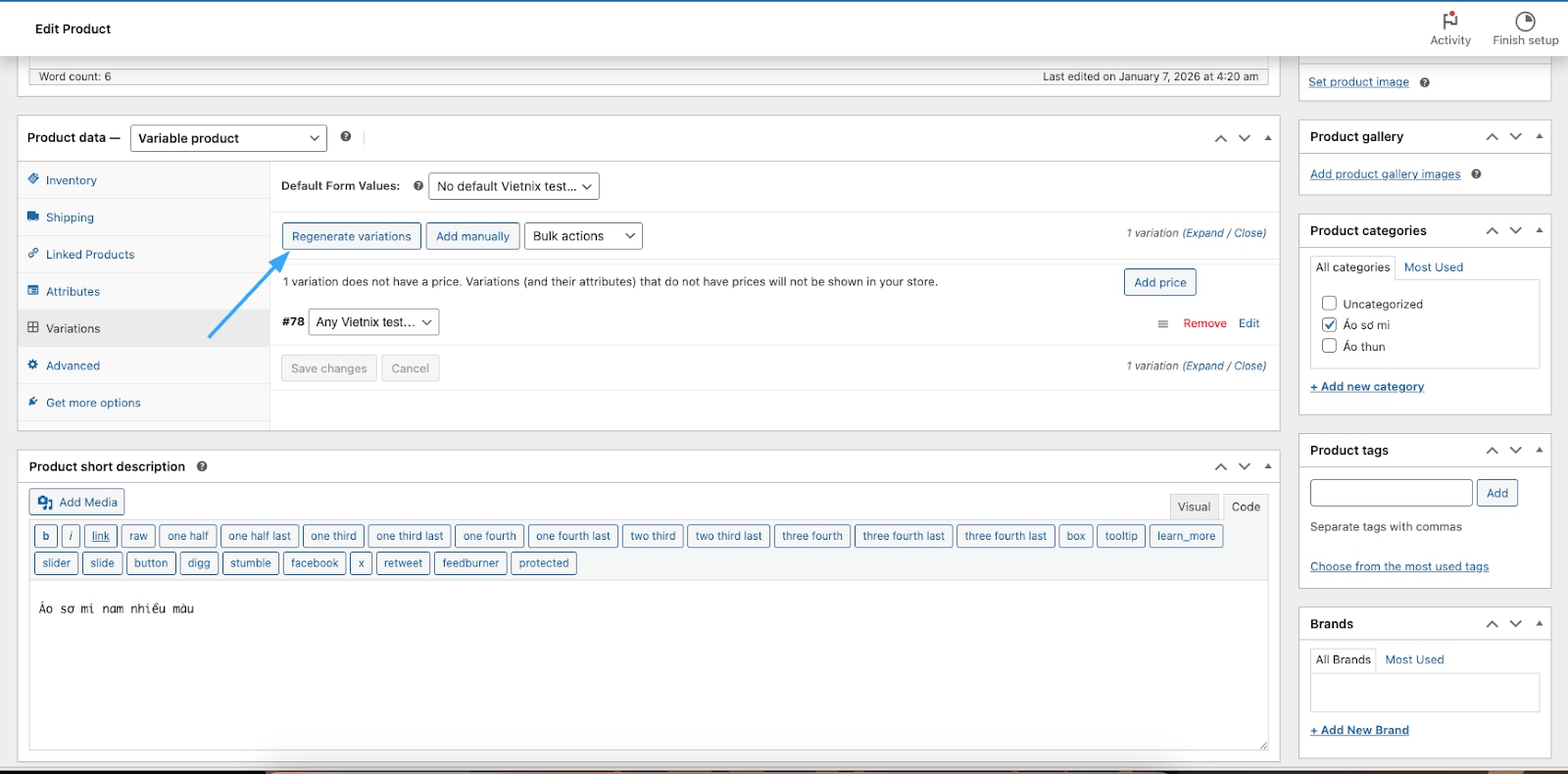Click the Finish setup progress icon
Screen dimensions: 1568x774
[1525, 22]
